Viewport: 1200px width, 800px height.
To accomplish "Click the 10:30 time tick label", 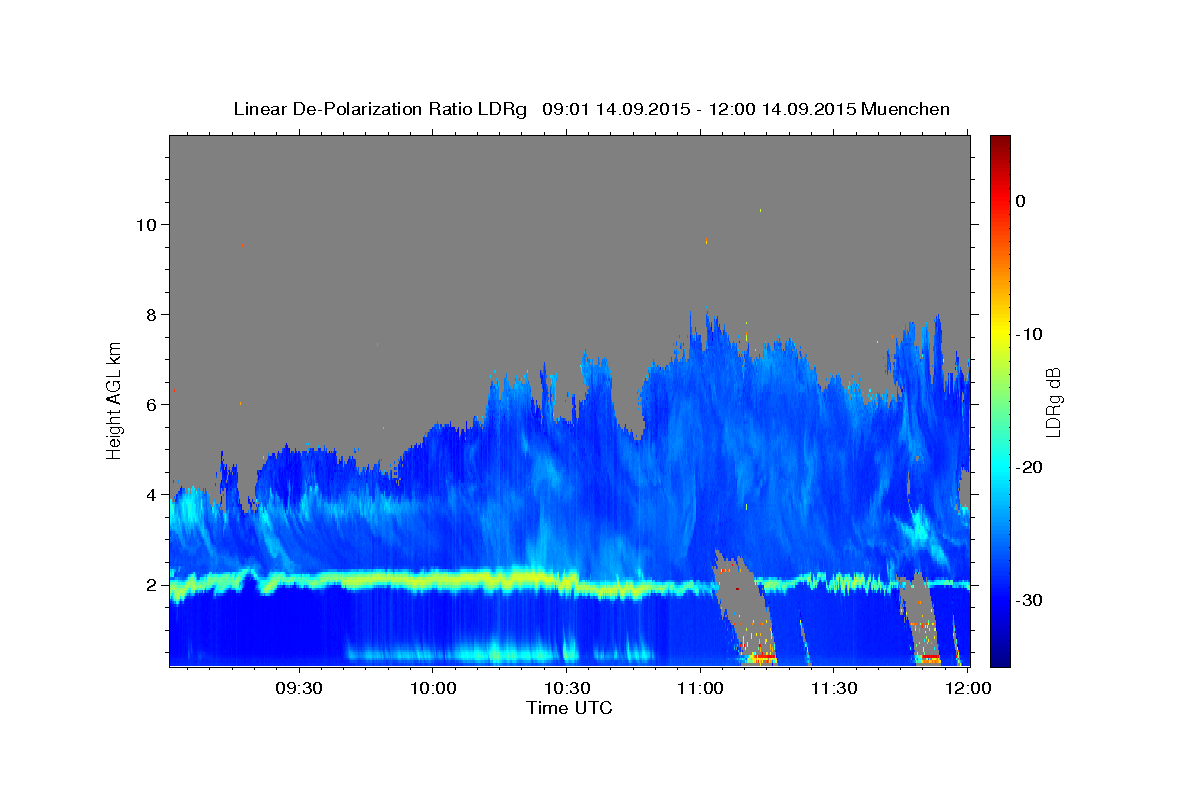I will pyautogui.click(x=565, y=689).
